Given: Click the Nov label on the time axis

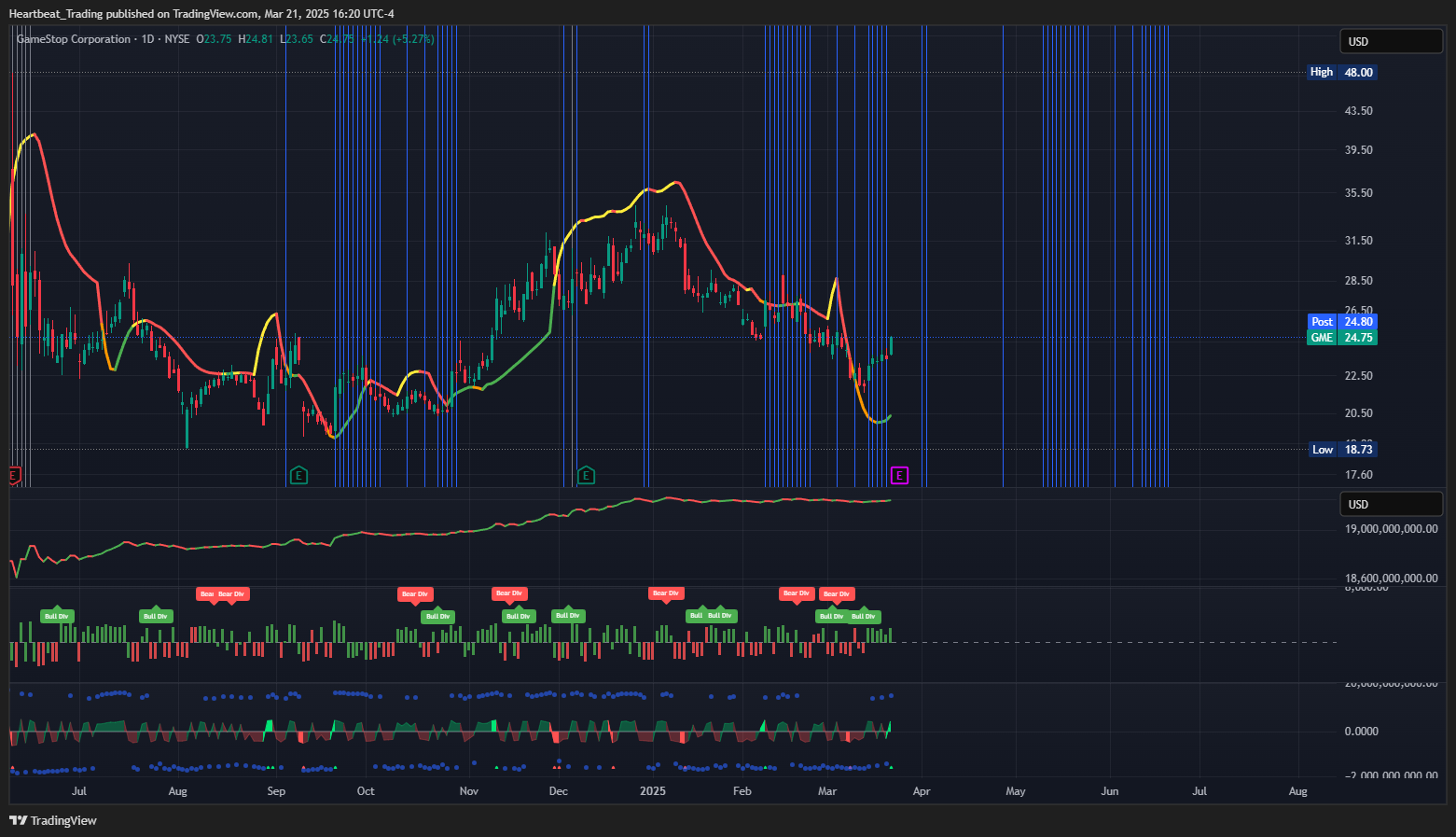Looking at the screenshot, I should click(x=469, y=791).
